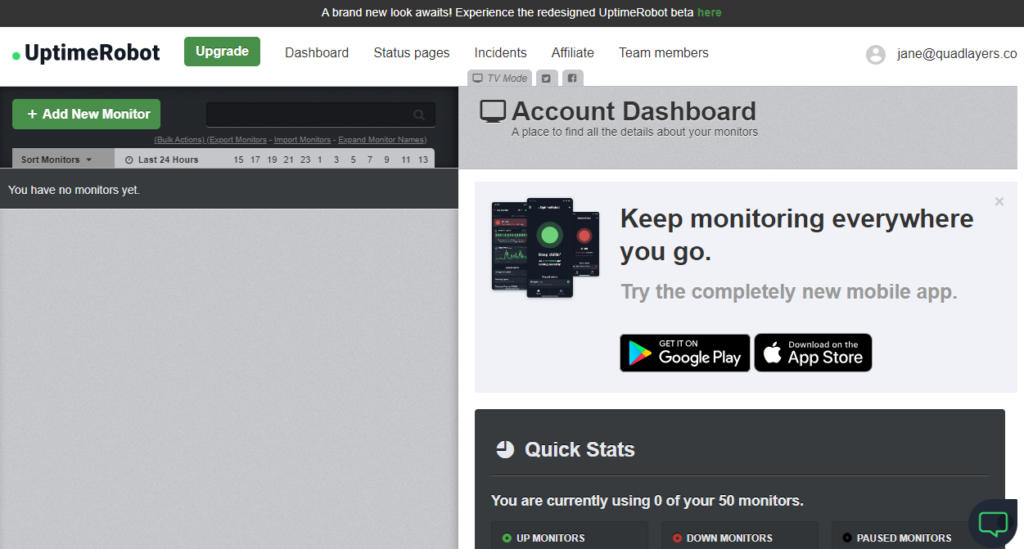The image size is (1024, 549).
Task: Click hour marker 15 in timeline
Action: click(x=238, y=159)
